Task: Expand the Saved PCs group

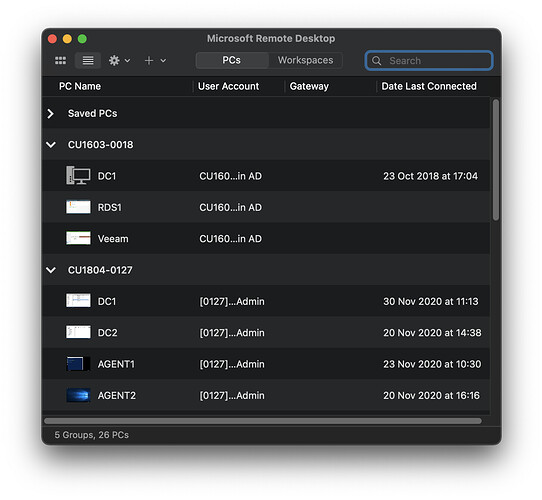Action: 50,113
